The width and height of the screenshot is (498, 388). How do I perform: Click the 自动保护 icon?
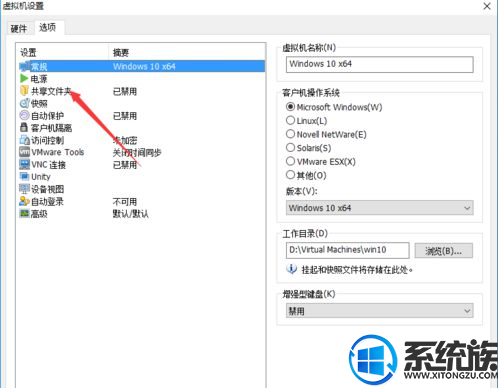[x=24, y=116]
